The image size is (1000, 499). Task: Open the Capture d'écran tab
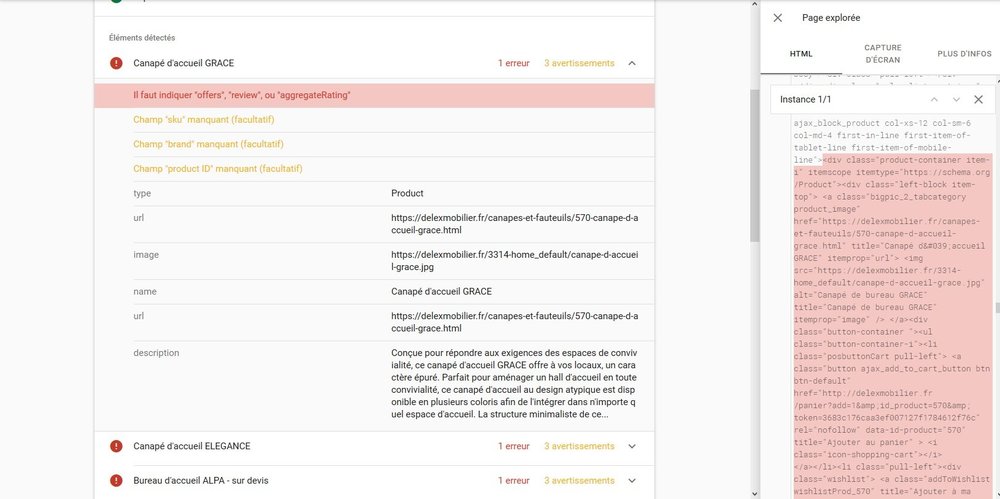pos(882,54)
